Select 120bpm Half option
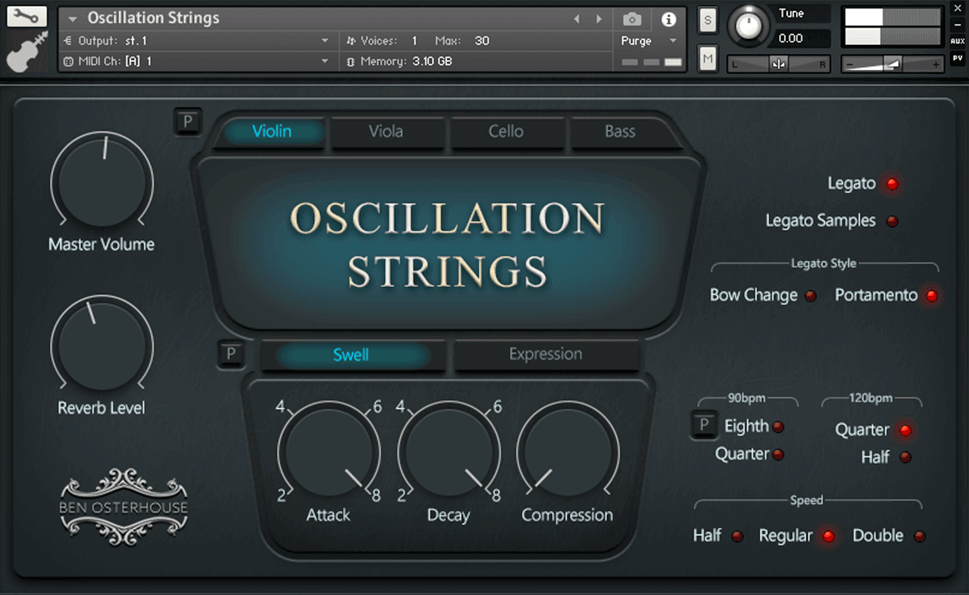 [x=905, y=457]
